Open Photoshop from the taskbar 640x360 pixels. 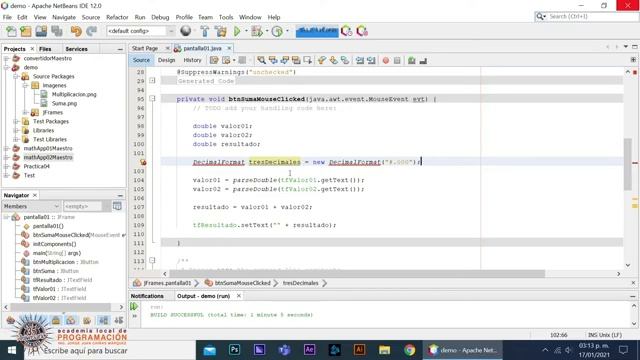[x=235, y=350]
